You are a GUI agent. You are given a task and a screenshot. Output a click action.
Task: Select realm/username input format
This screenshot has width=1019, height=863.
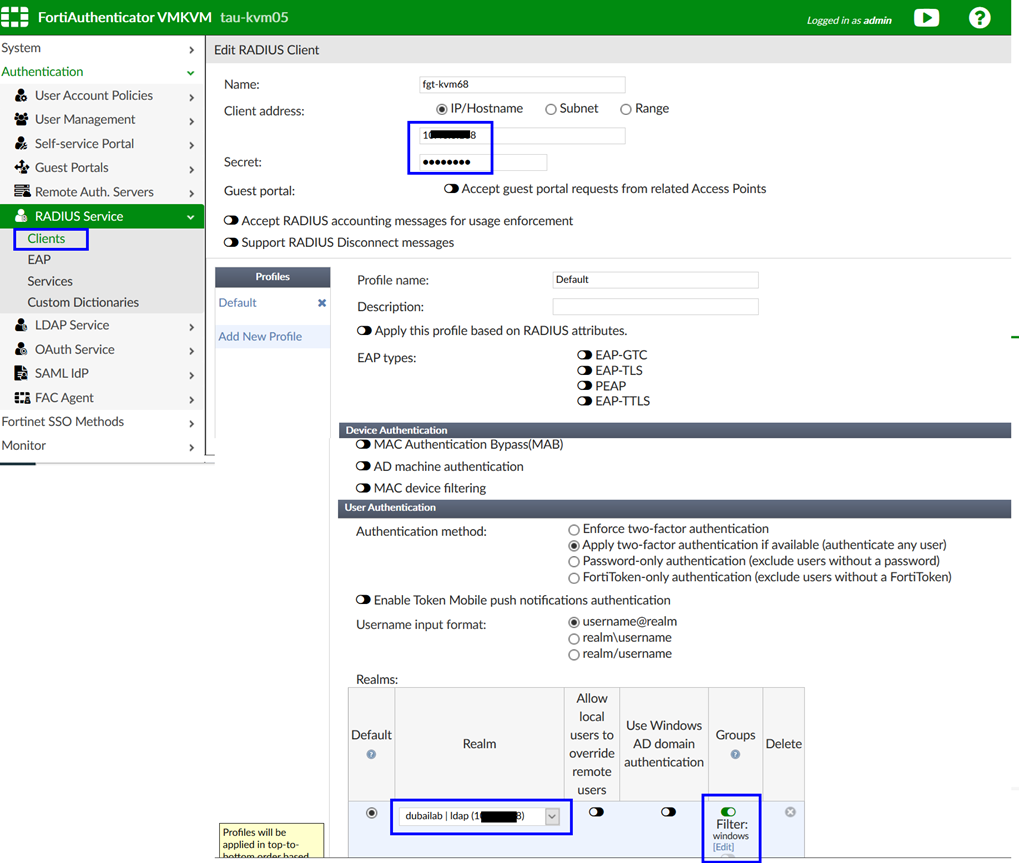pyautogui.click(x=574, y=655)
